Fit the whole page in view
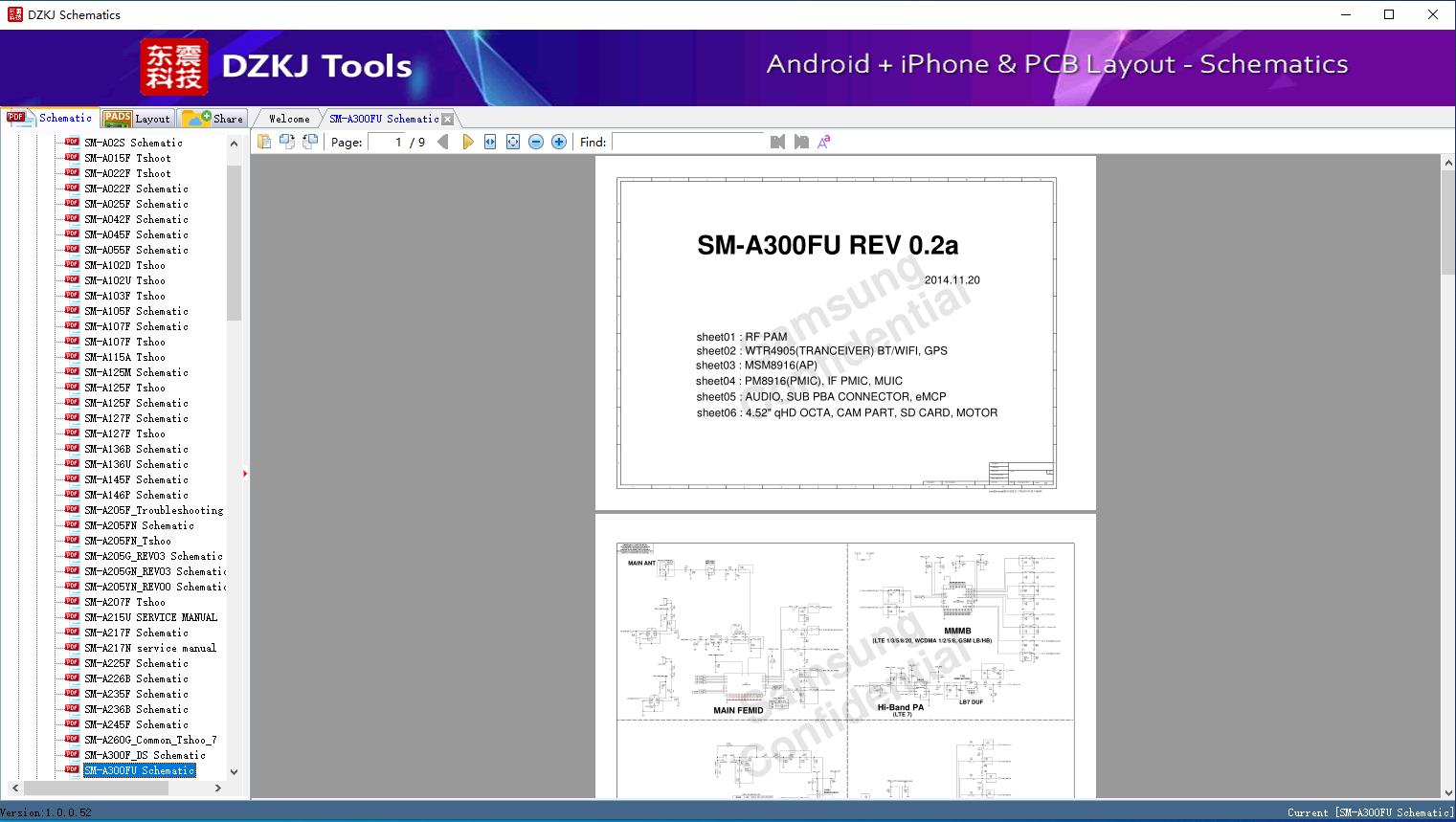 513,142
